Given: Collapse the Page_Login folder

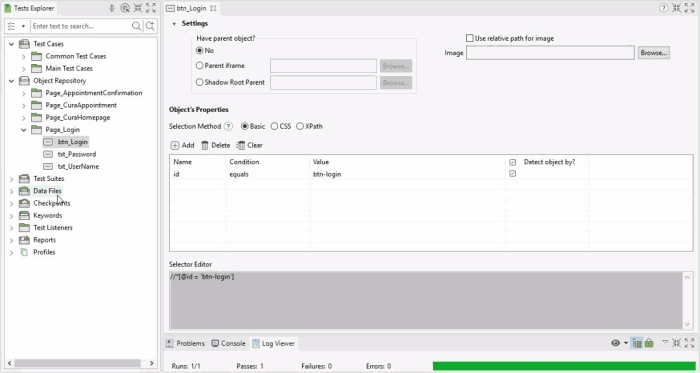Looking at the screenshot, I should pos(24,130).
